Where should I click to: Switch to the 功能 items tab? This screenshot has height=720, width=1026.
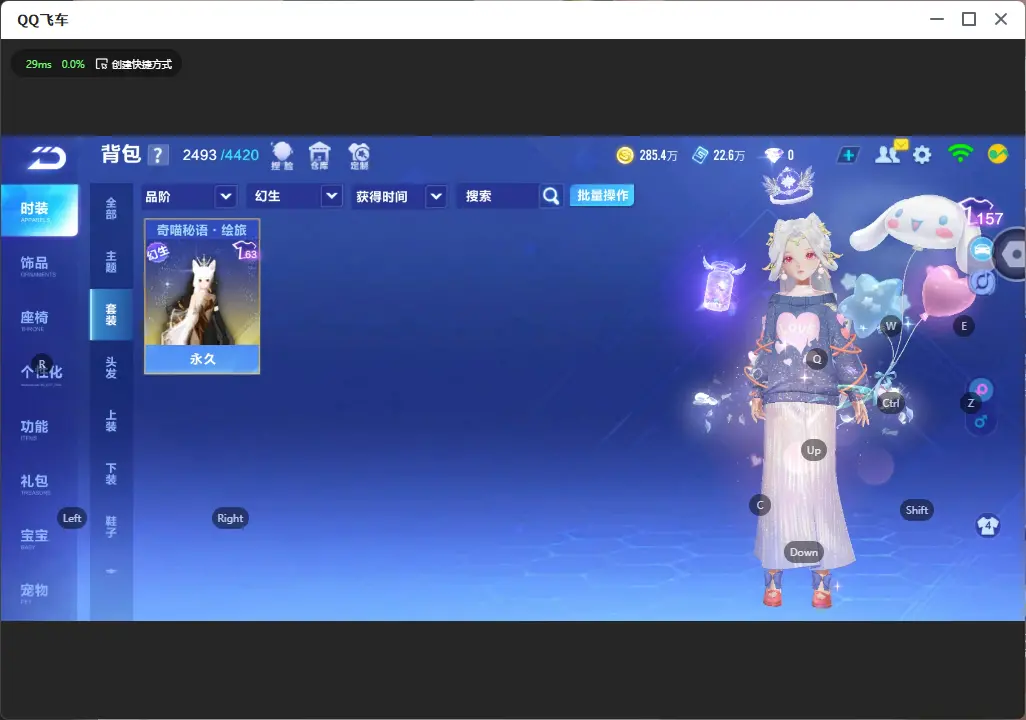tap(34, 428)
